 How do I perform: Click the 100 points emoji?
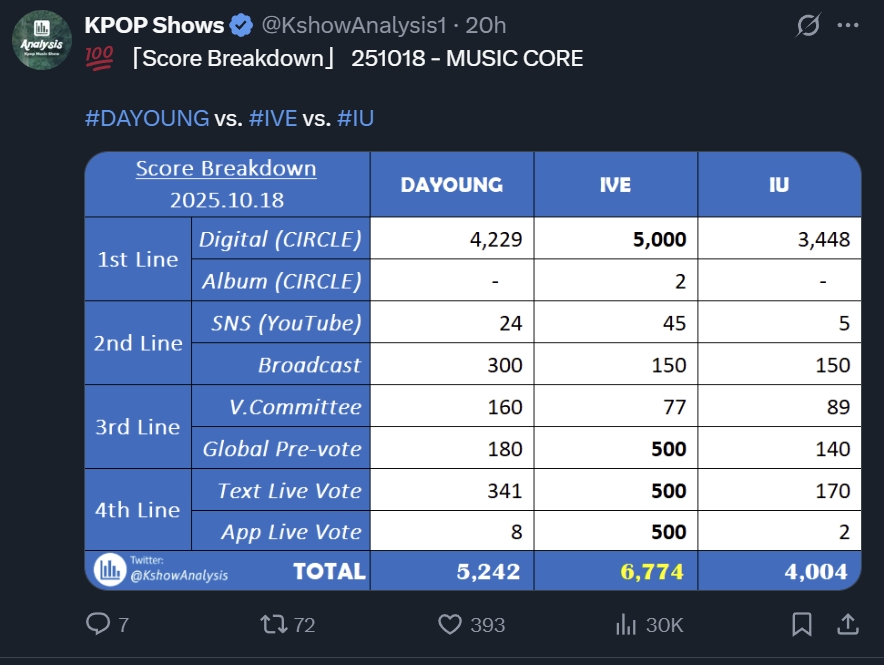(101, 59)
